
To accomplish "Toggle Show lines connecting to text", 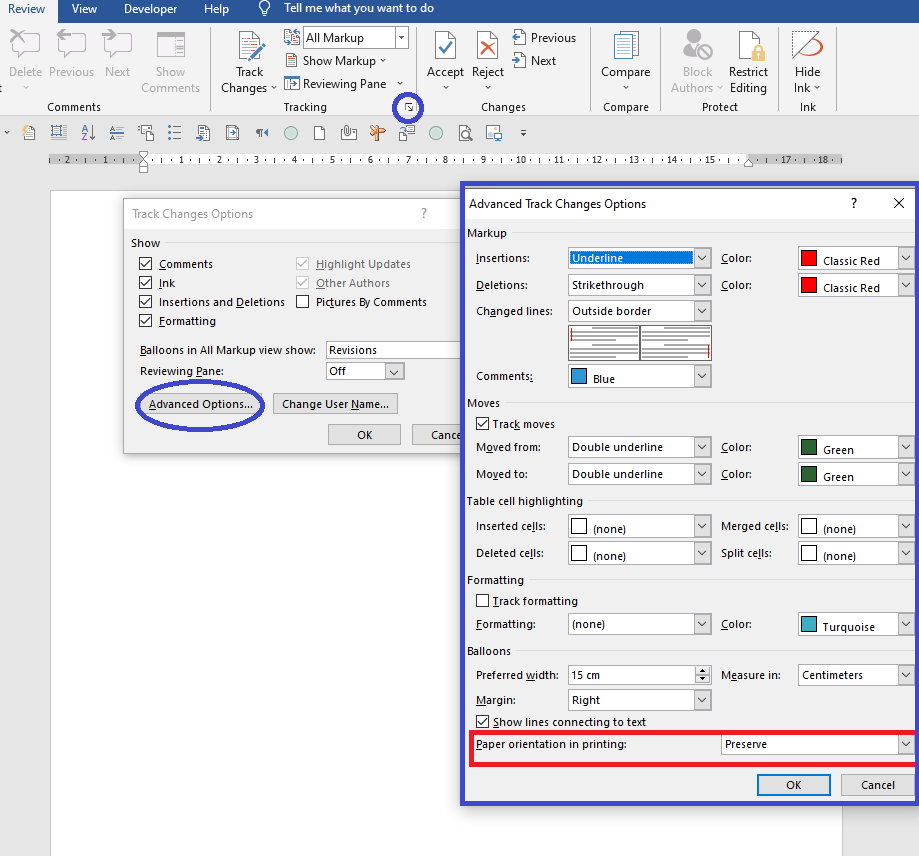I will click(482, 722).
